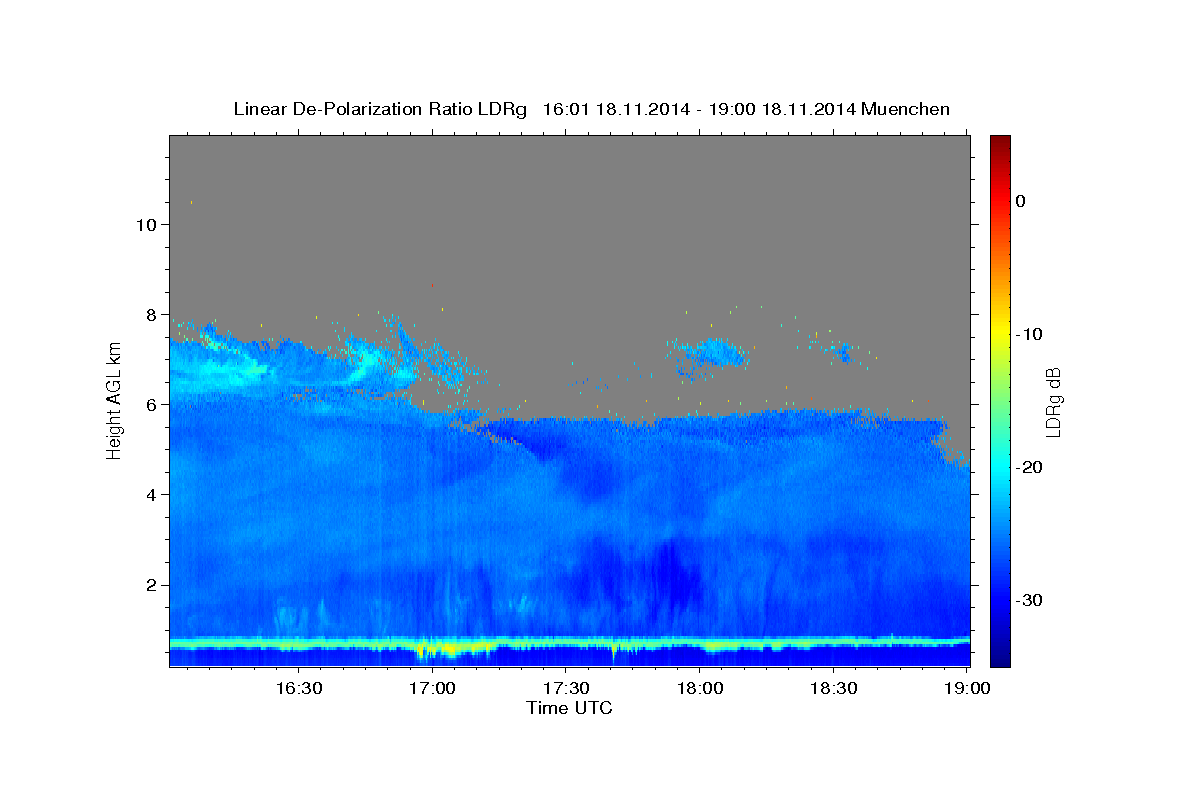The width and height of the screenshot is (1200, 800).
Task: Click the colorbar value 0
Action: pyautogui.click(x=1020, y=201)
